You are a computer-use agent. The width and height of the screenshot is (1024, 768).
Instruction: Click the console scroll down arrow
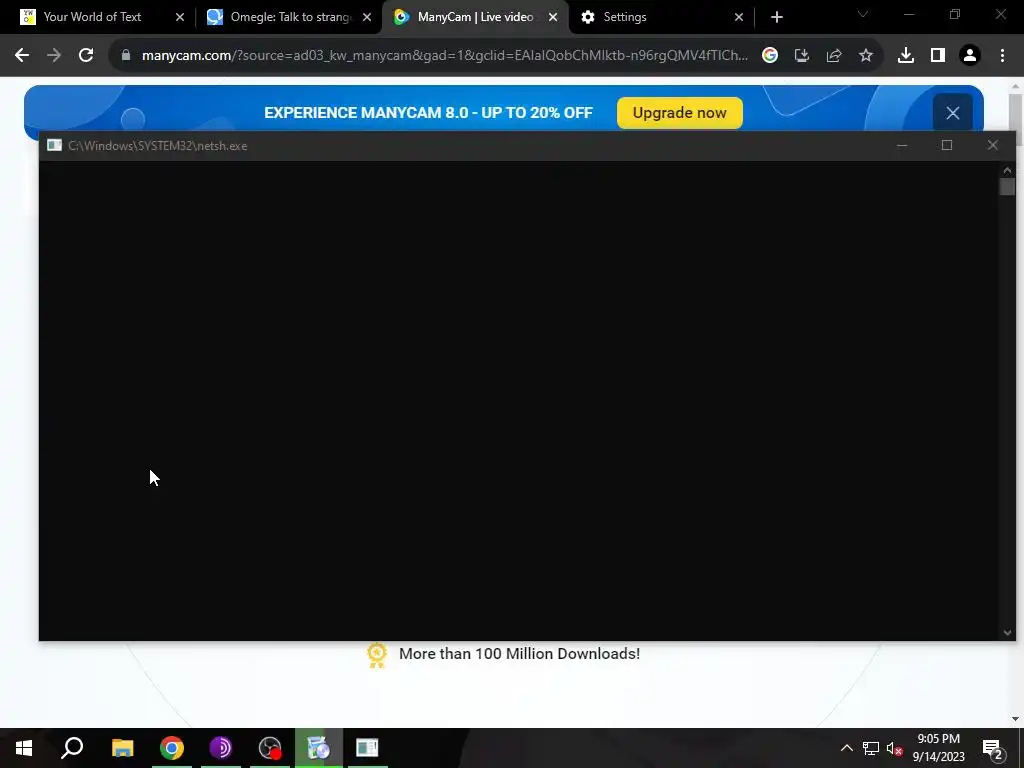pyautogui.click(x=1007, y=632)
